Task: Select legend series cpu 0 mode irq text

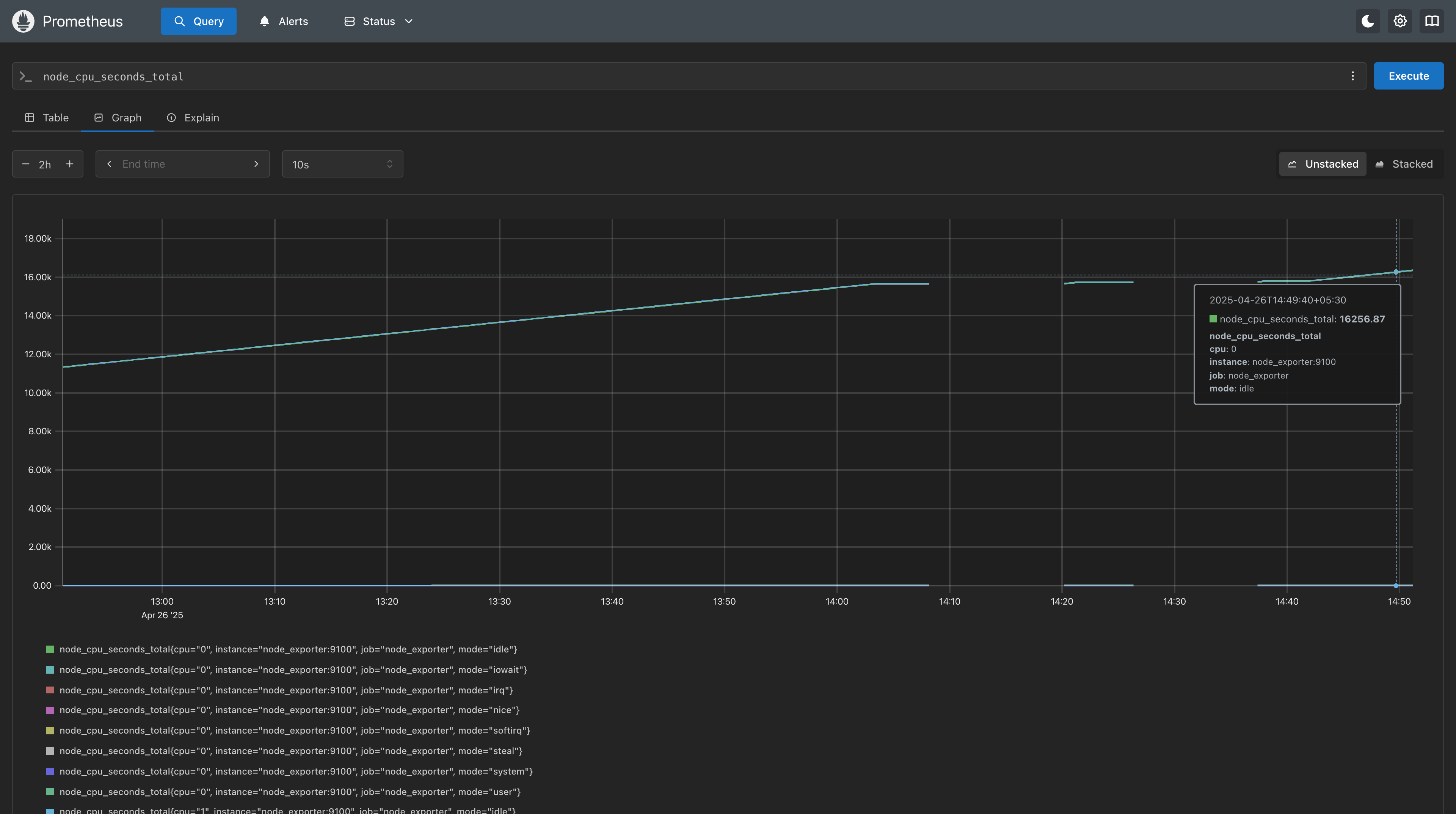Action: click(x=286, y=690)
